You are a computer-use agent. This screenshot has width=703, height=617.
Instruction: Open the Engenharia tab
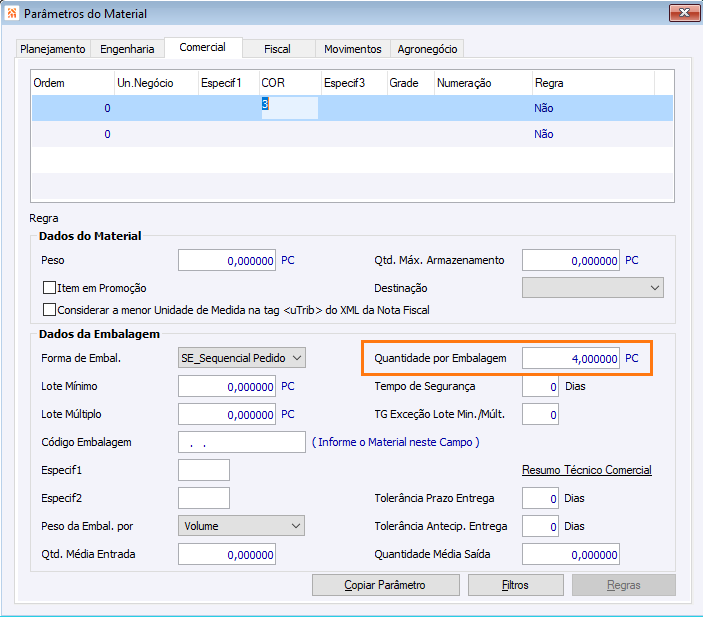coord(128,48)
